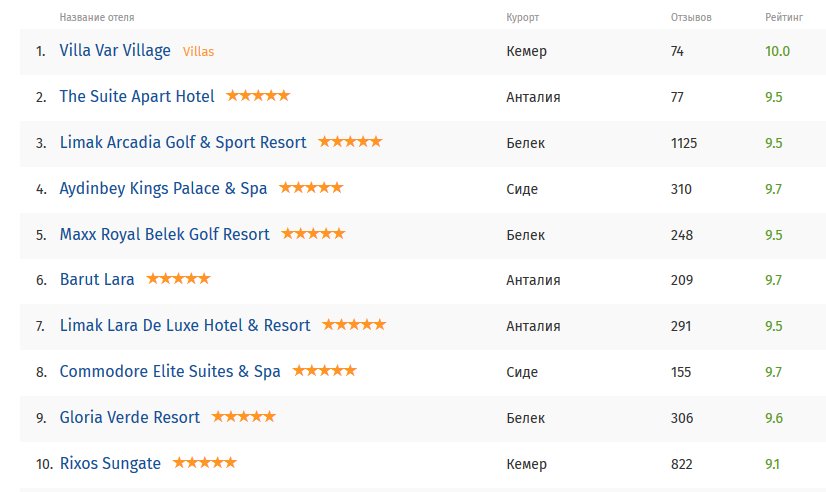The image size is (826, 492).
Task: Click stars next to Limak Arcadia Golf & Sport Resort
Action: click(350, 142)
